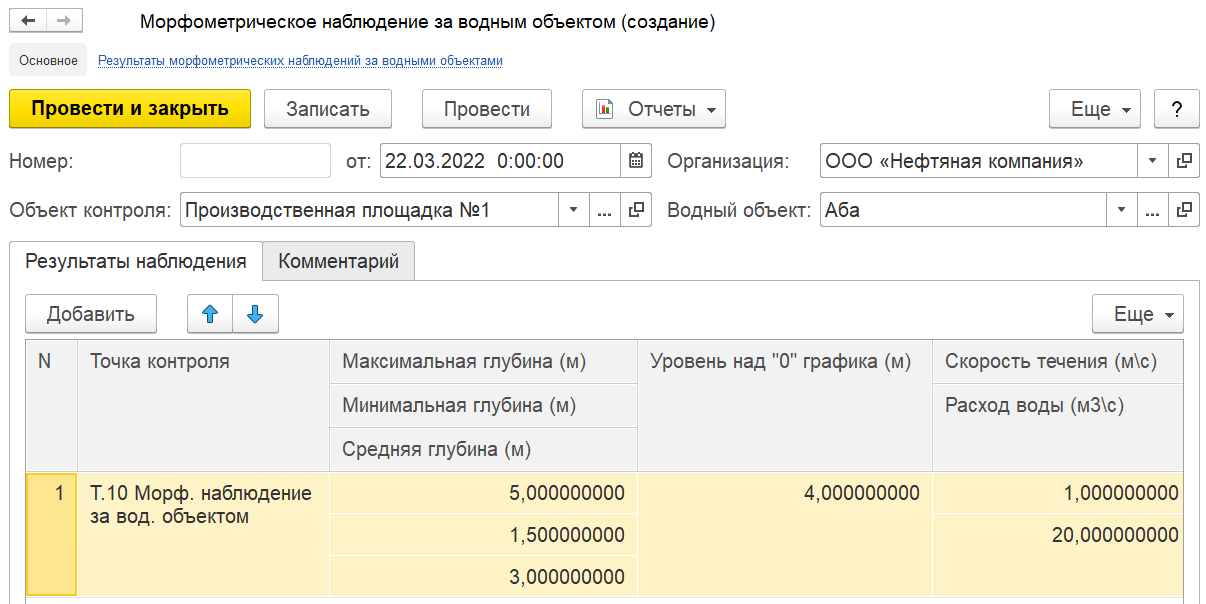This screenshot has width=1206, height=604.
Task: Expand the Водный объект dropdown list
Action: (1121, 211)
